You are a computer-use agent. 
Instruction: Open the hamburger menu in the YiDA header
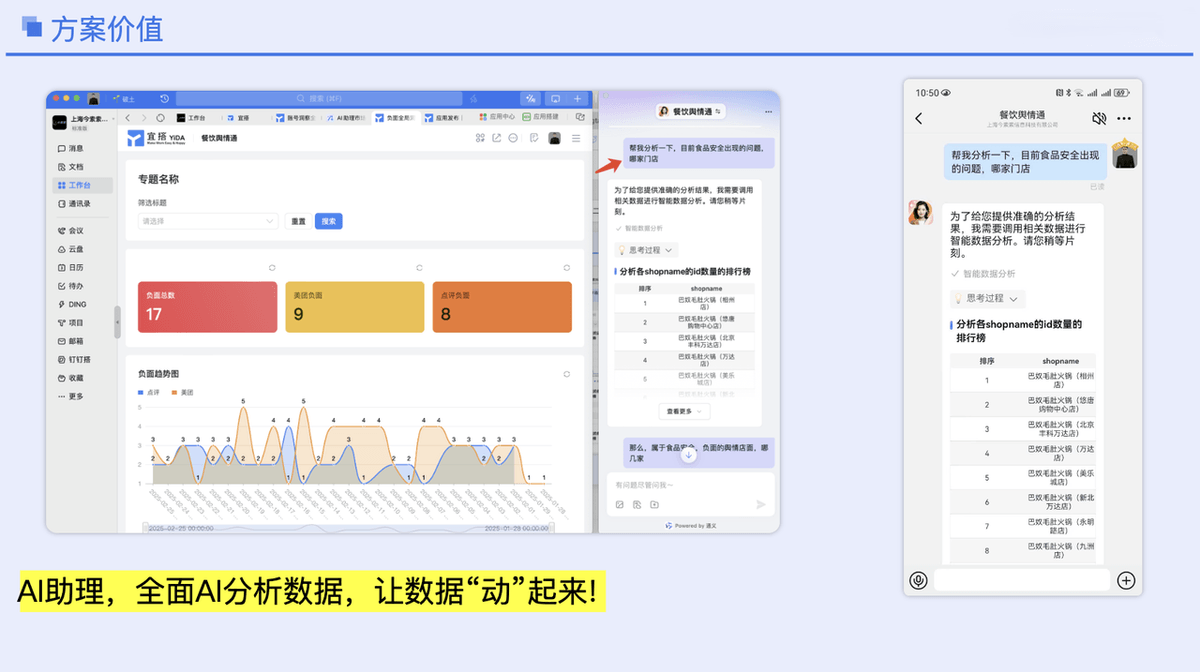coord(576,138)
